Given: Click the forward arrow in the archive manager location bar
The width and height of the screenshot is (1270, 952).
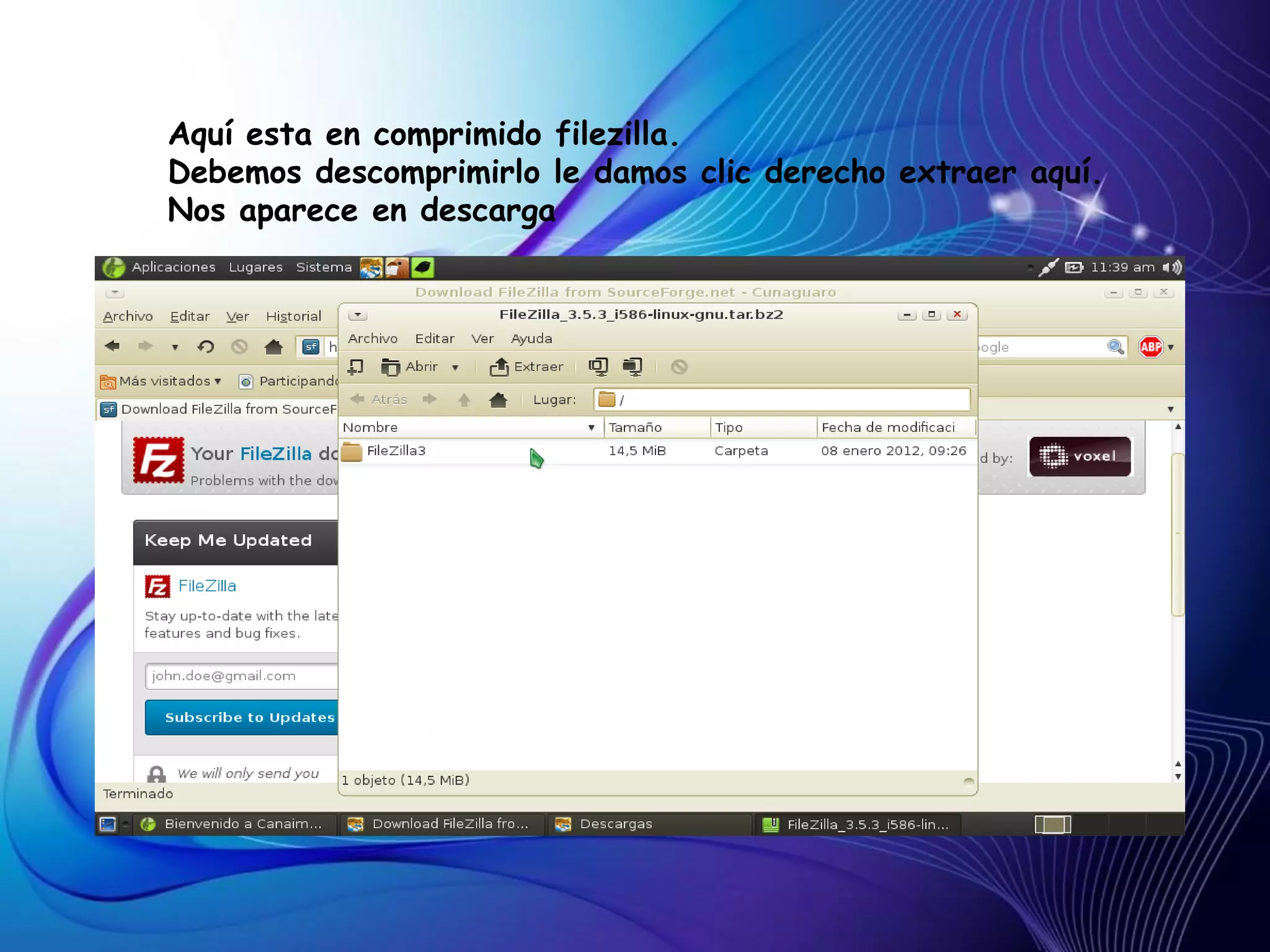Looking at the screenshot, I should (430, 399).
